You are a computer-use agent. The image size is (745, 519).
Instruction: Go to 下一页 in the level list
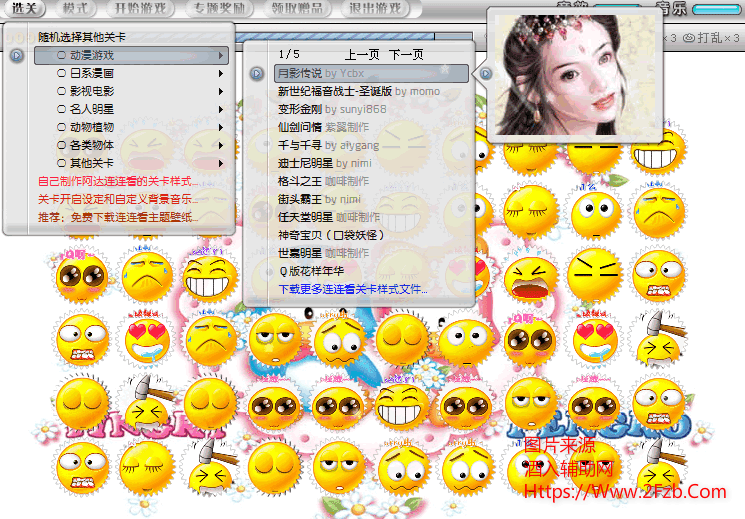[406, 54]
